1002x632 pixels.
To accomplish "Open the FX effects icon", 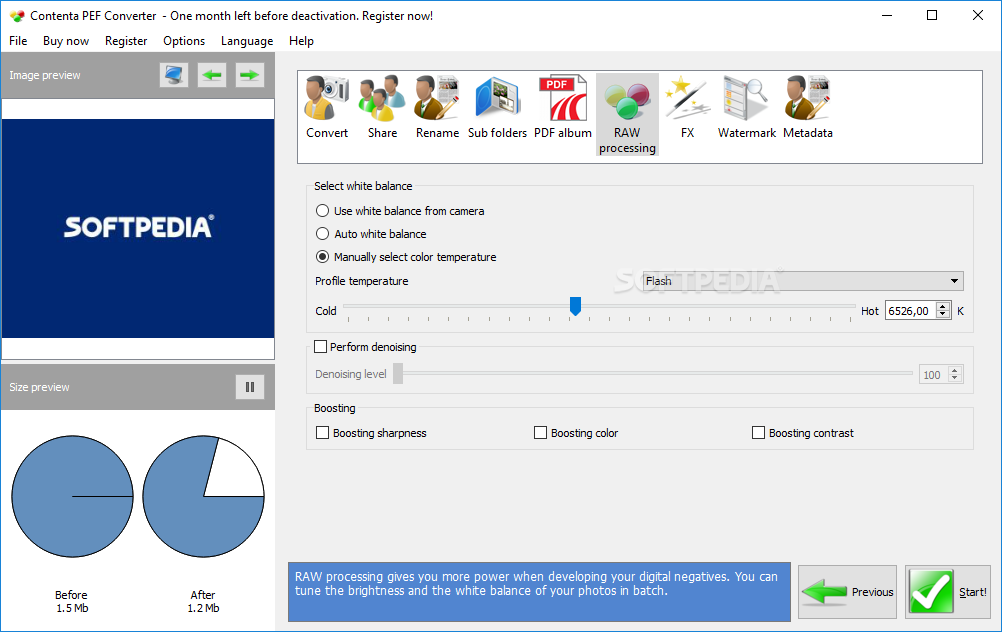I will click(687, 107).
